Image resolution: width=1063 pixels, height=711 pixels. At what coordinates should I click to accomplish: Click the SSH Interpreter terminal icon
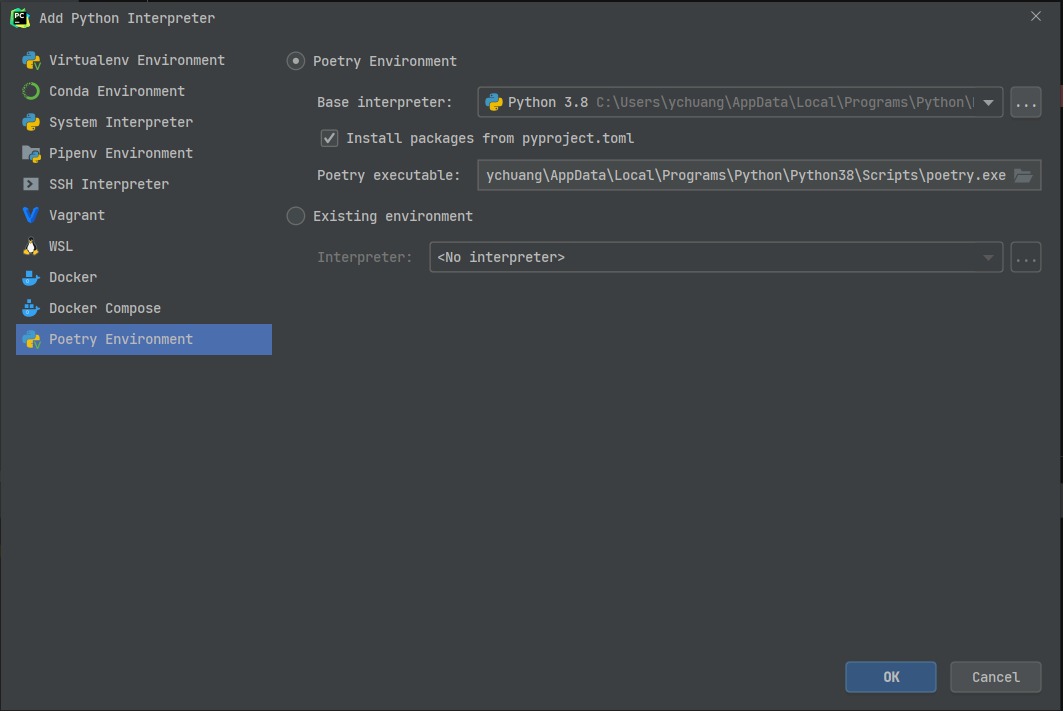(31, 184)
